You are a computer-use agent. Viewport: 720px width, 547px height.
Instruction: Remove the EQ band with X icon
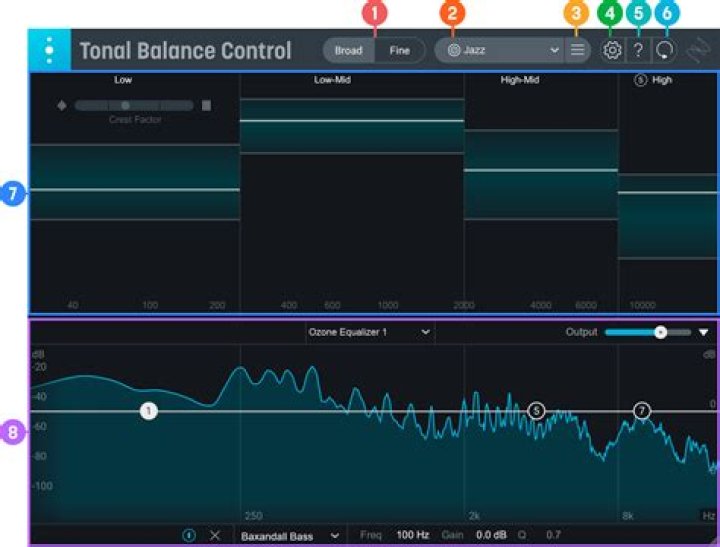(x=214, y=536)
